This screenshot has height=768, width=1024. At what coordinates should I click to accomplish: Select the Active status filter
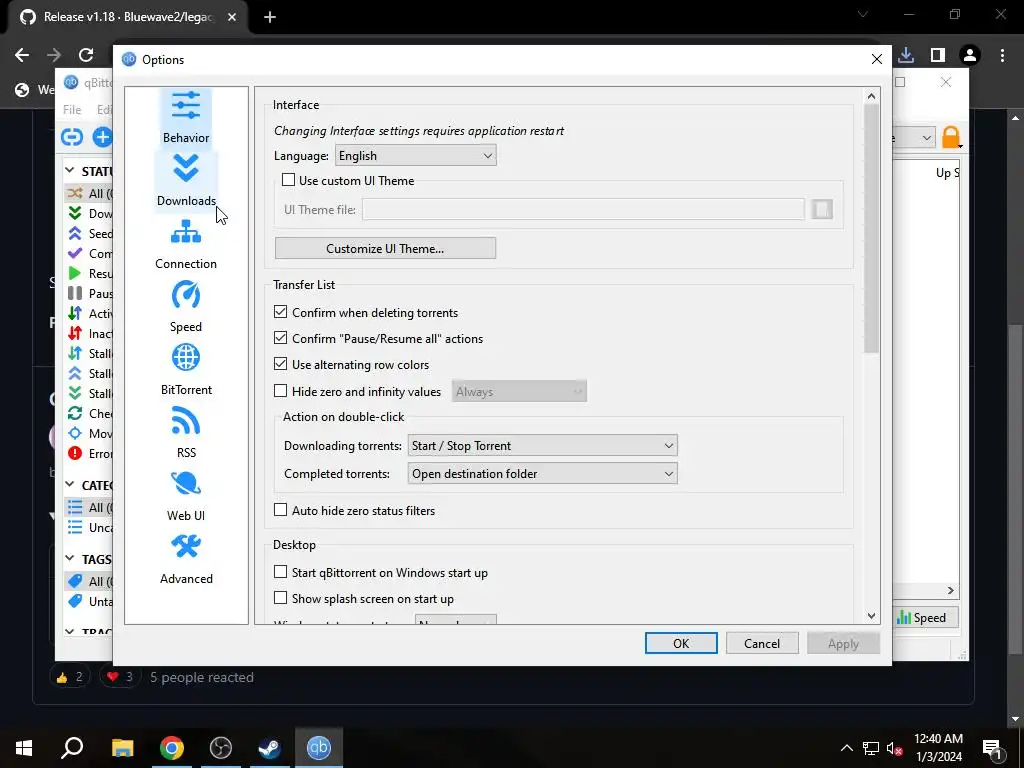coord(89,313)
